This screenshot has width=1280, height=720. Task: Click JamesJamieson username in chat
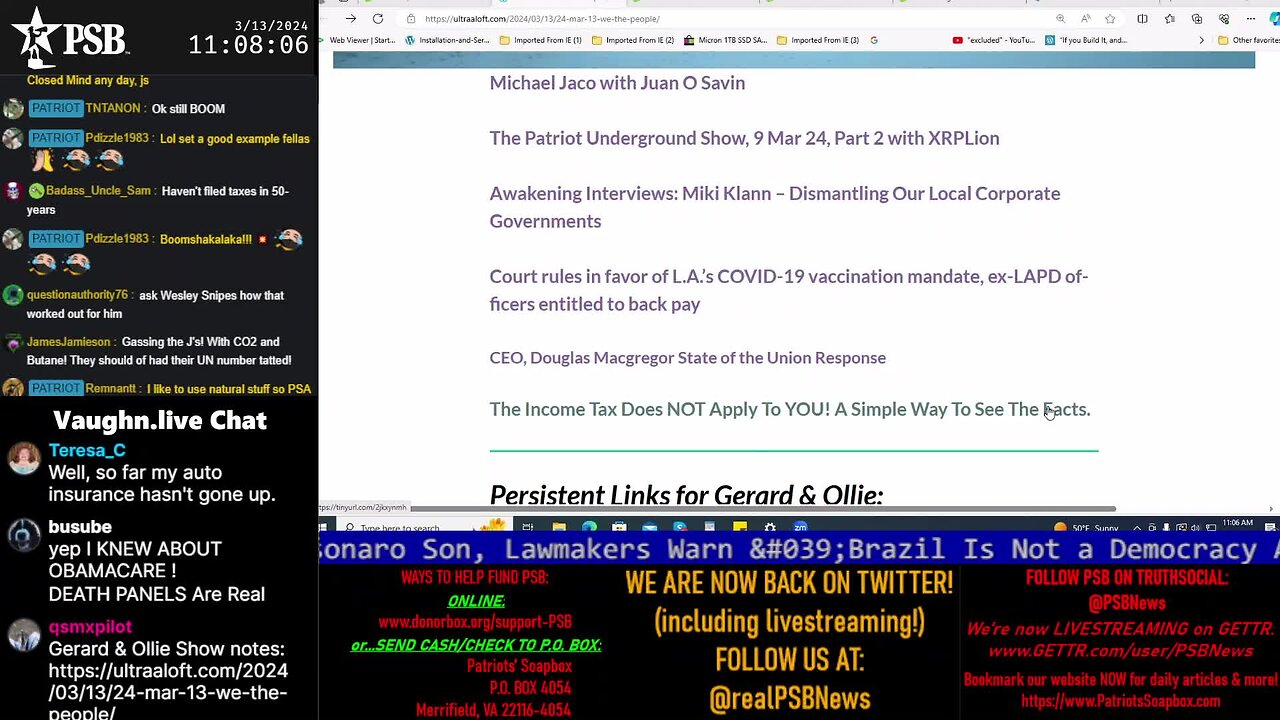[x=68, y=342]
